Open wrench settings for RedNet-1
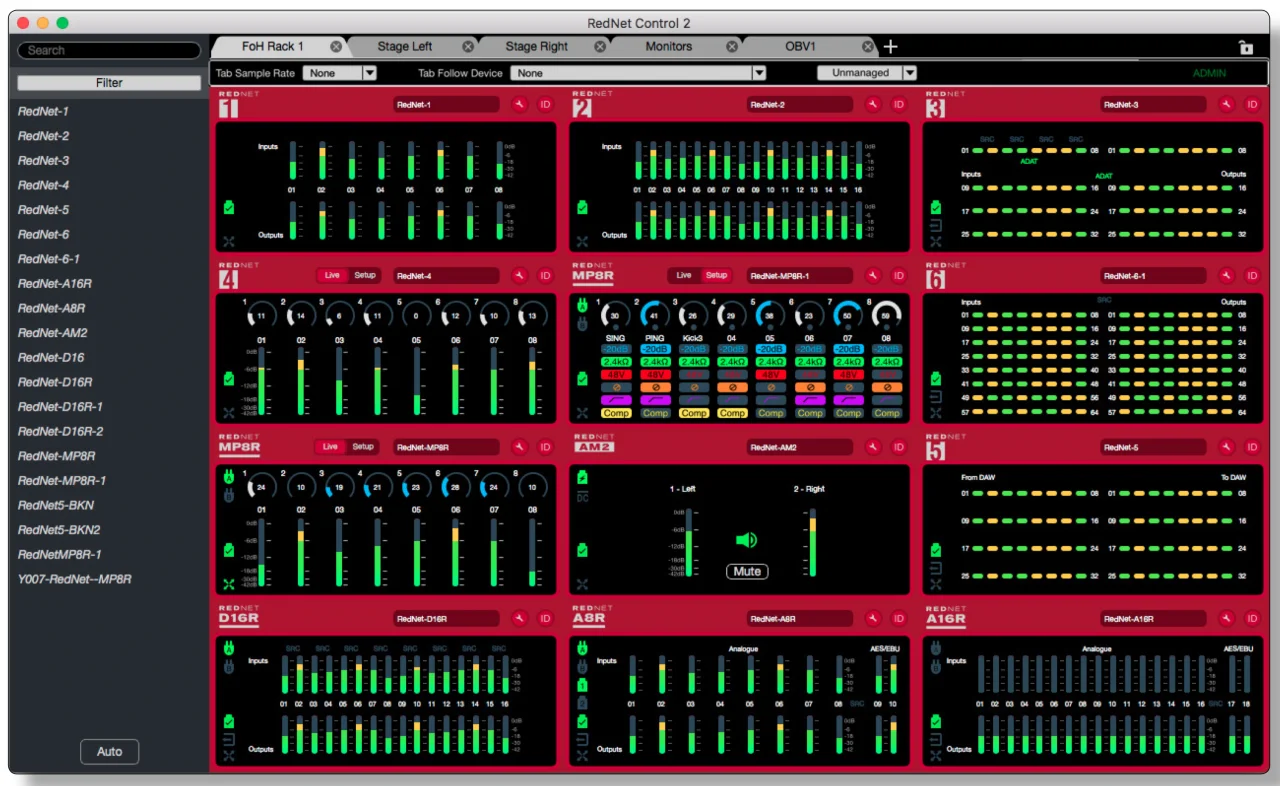1280x786 pixels. [x=520, y=104]
